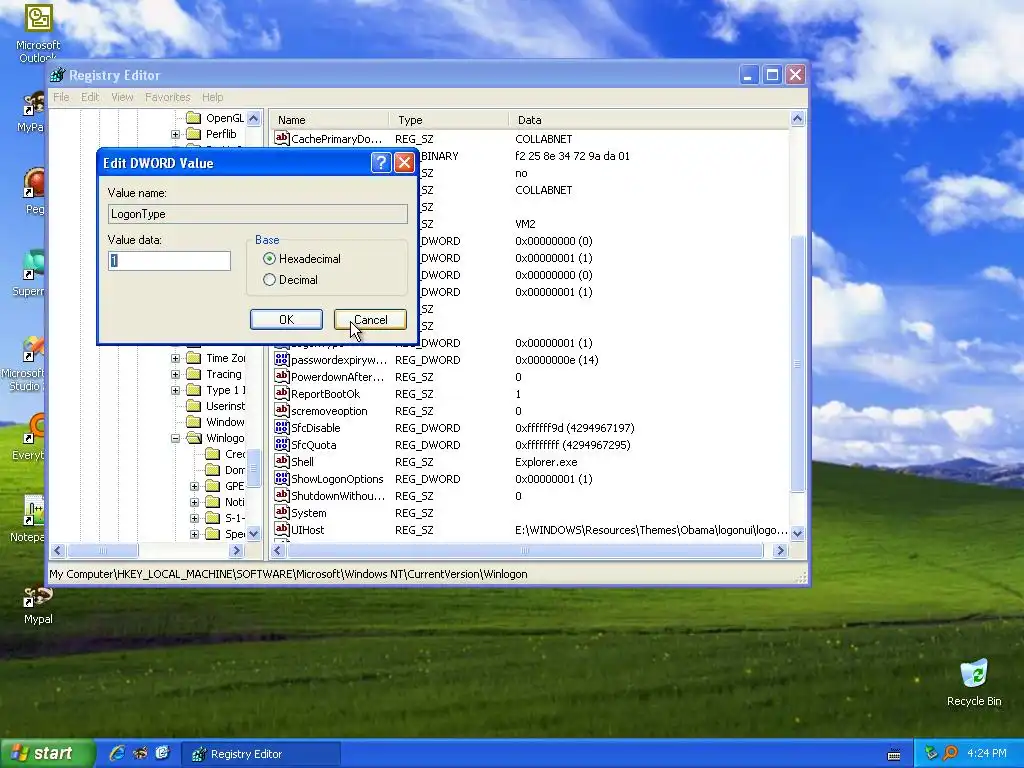
Task: Expand the Noti subkey under Winlogon
Action: [x=194, y=502]
